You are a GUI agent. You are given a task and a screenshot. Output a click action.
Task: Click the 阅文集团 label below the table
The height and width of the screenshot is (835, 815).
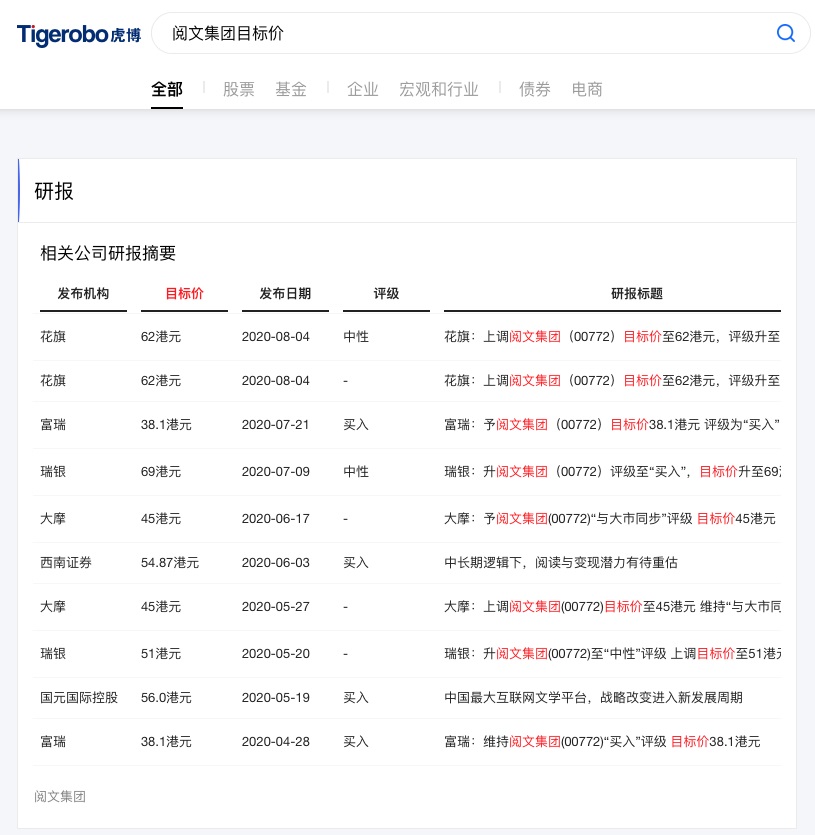tap(60, 796)
